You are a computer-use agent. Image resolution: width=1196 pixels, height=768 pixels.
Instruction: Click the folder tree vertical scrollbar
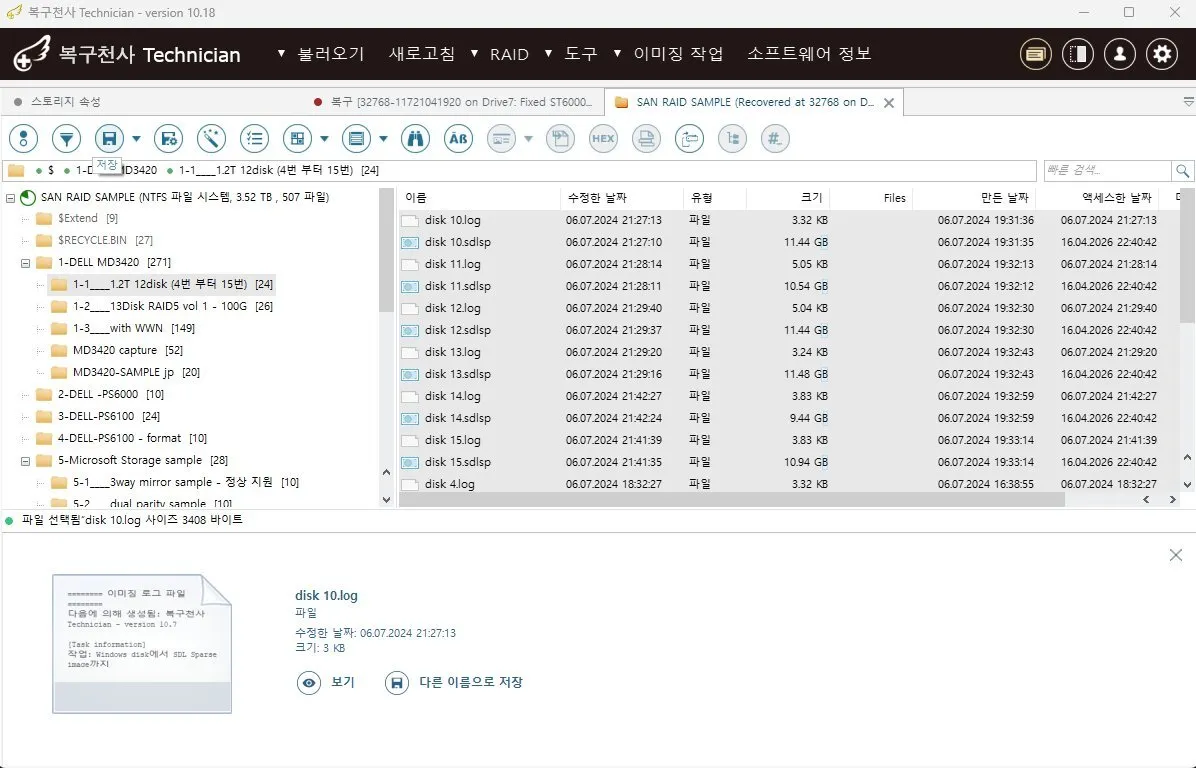[386, 250]
